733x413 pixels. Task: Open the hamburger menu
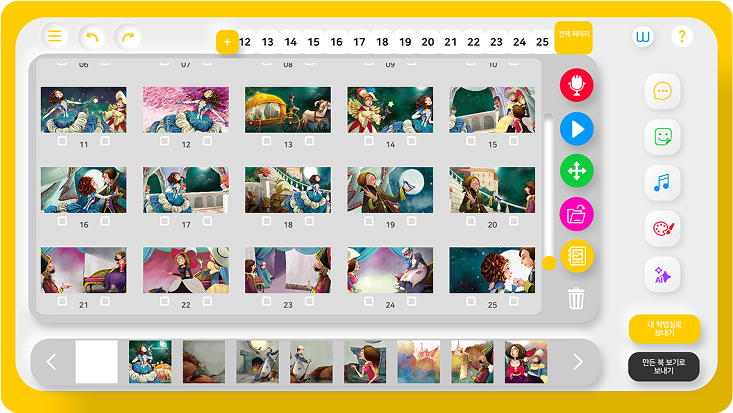pos(55,36)
